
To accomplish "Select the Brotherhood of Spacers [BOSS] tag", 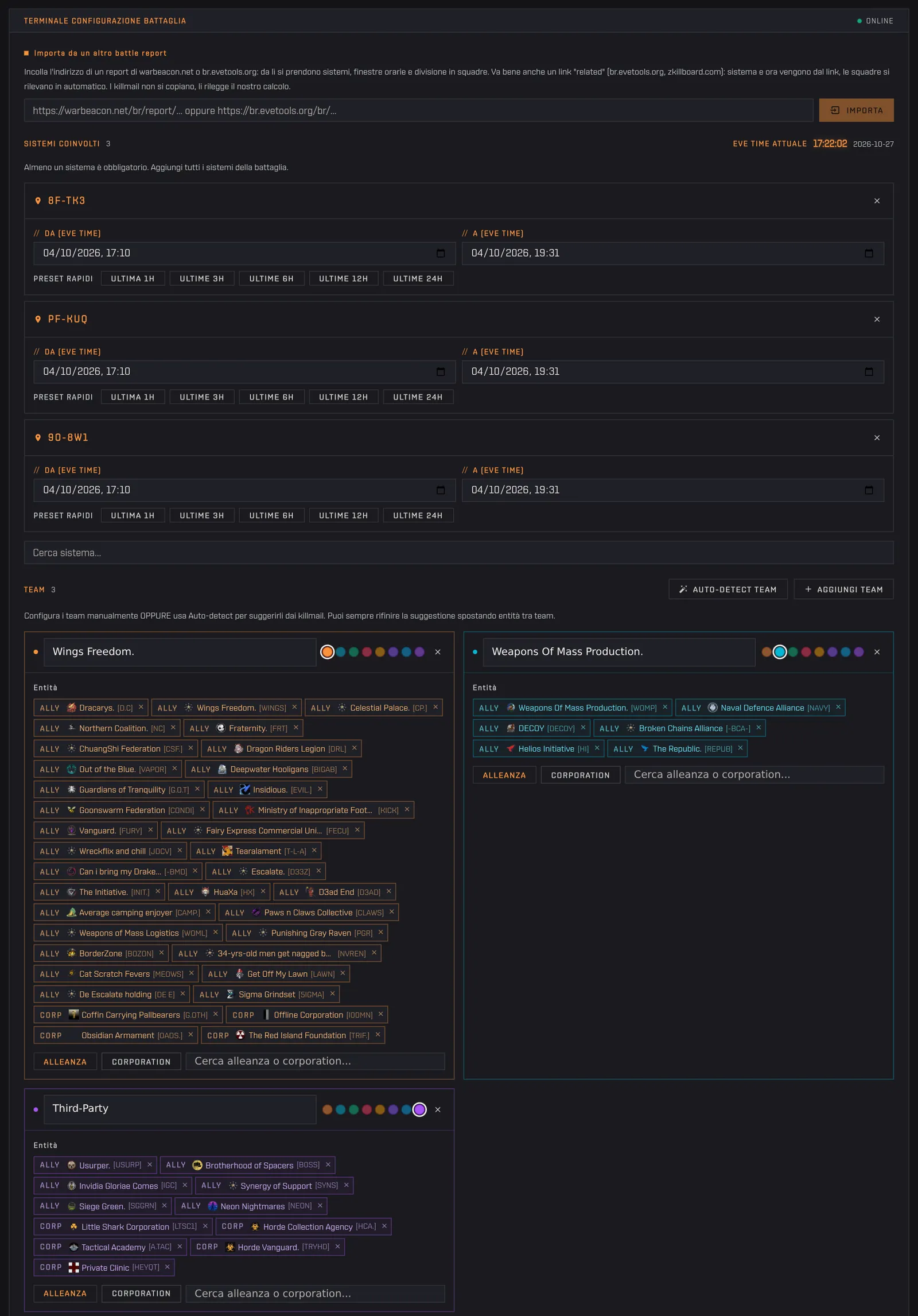I will 247,1165.
